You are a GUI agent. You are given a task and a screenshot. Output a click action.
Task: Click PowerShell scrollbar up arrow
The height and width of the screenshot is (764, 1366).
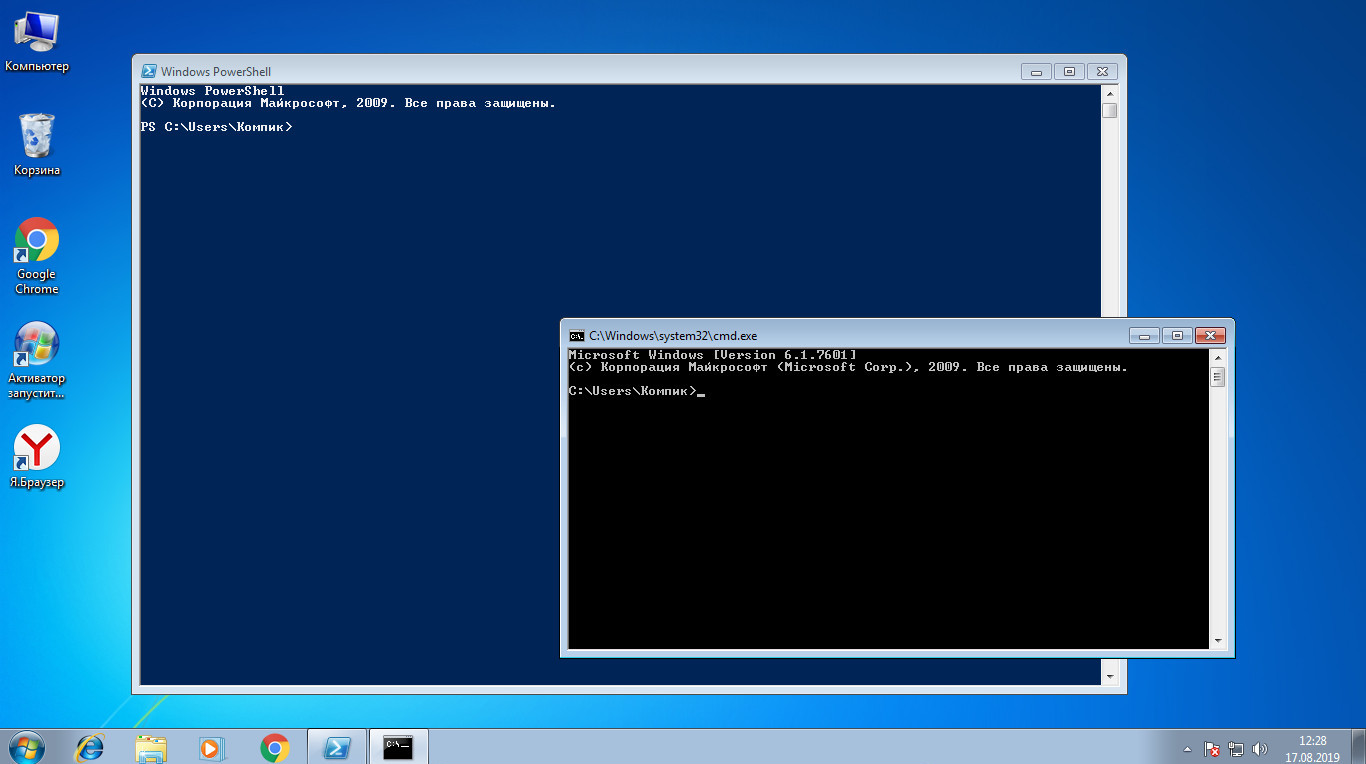[1109, 93]
